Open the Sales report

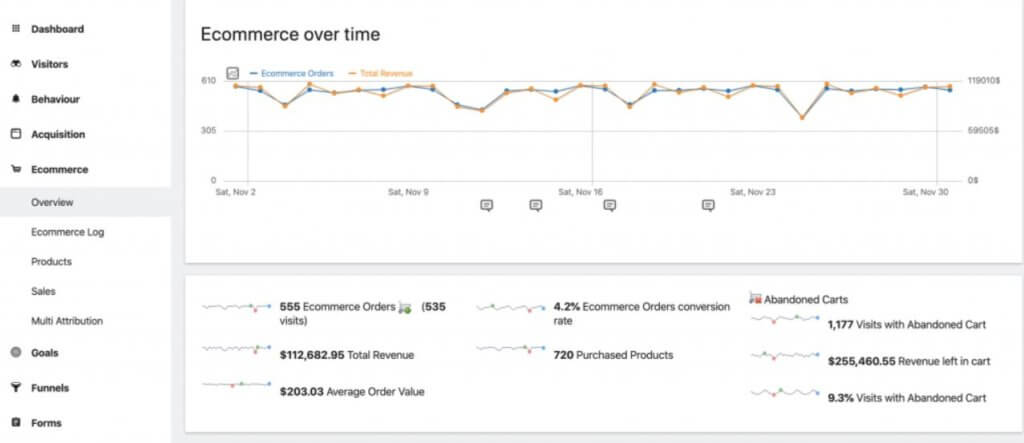pyautogui.click(x=44, y=291)
